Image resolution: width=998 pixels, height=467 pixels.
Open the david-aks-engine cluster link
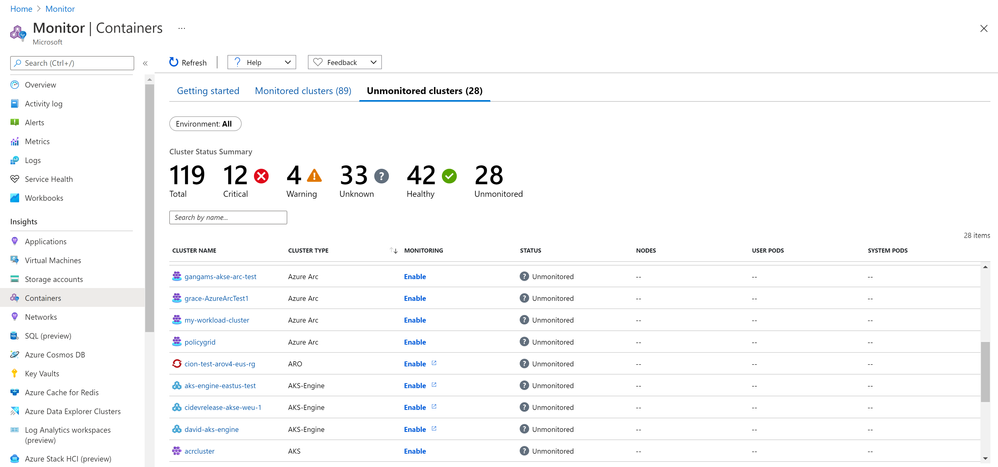(x=211, y=429)
